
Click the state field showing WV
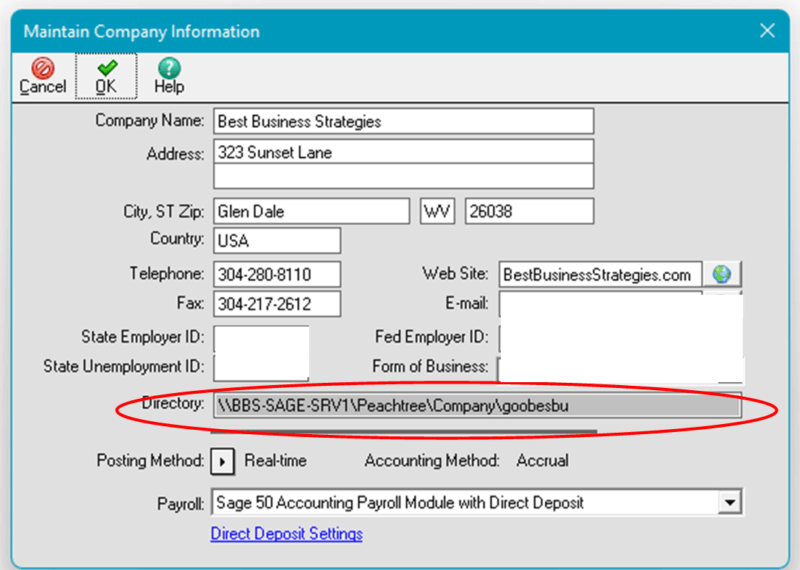(x=437, y=212)
